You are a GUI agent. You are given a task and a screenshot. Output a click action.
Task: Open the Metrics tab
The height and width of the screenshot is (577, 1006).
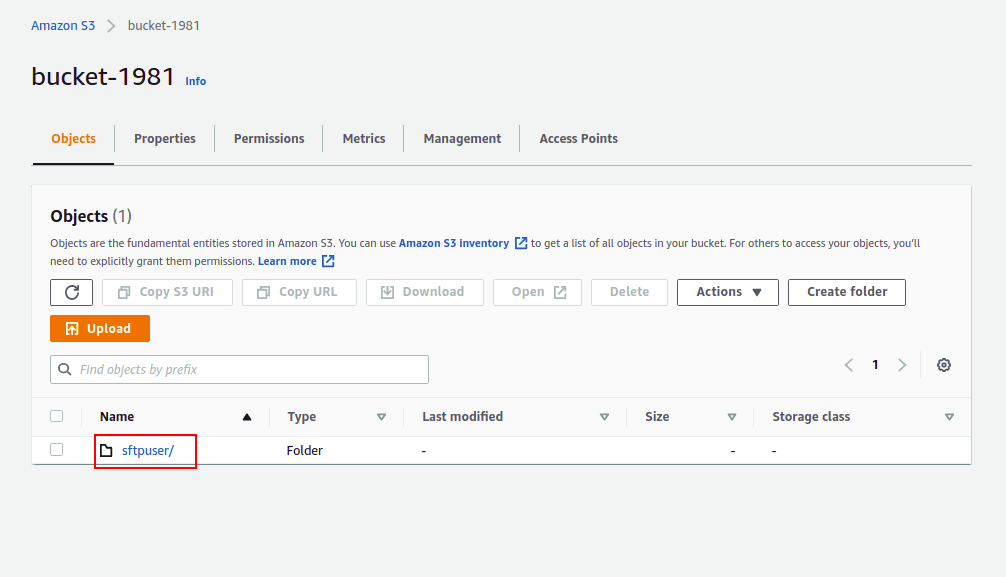pos(364,139)
